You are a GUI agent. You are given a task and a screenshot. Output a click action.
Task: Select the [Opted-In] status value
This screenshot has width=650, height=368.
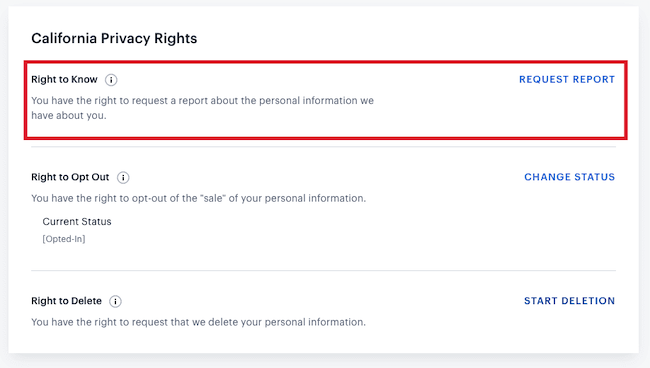[x=64, y=239]
